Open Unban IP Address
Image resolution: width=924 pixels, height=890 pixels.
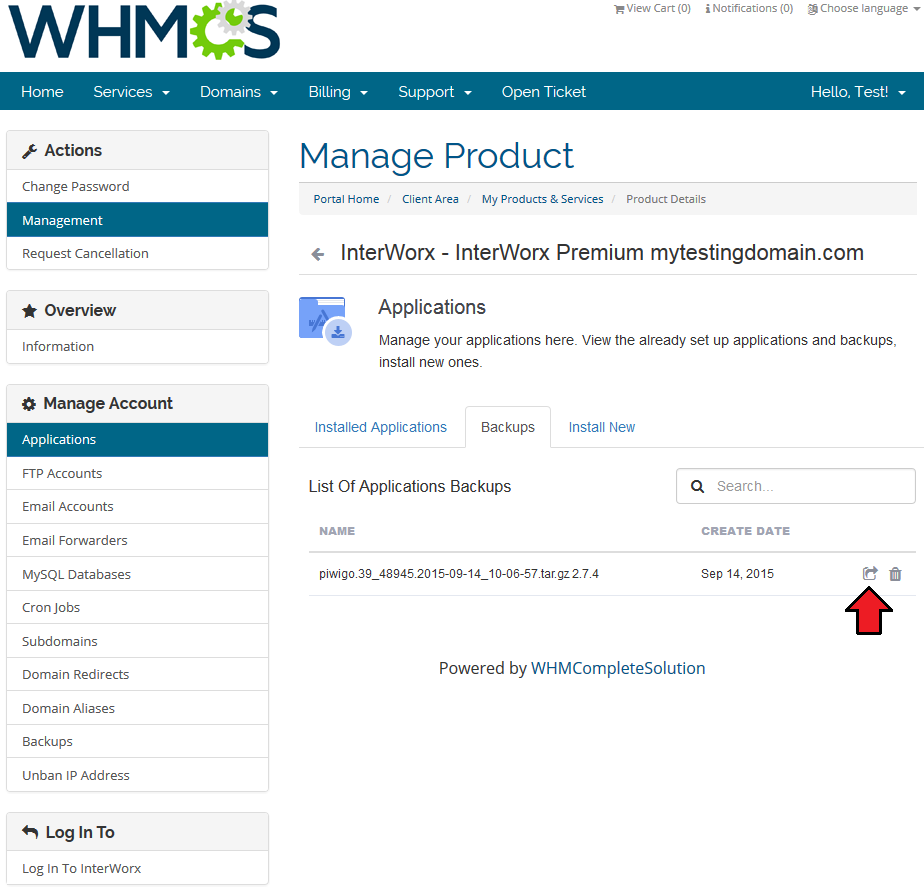coord(137,775)
